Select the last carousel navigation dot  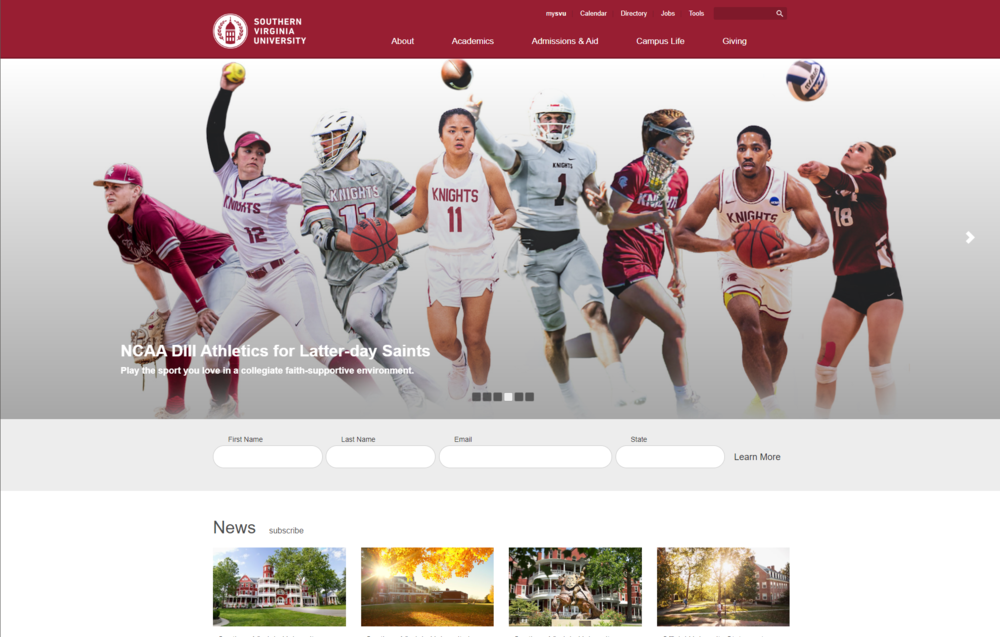pos(529,396)
